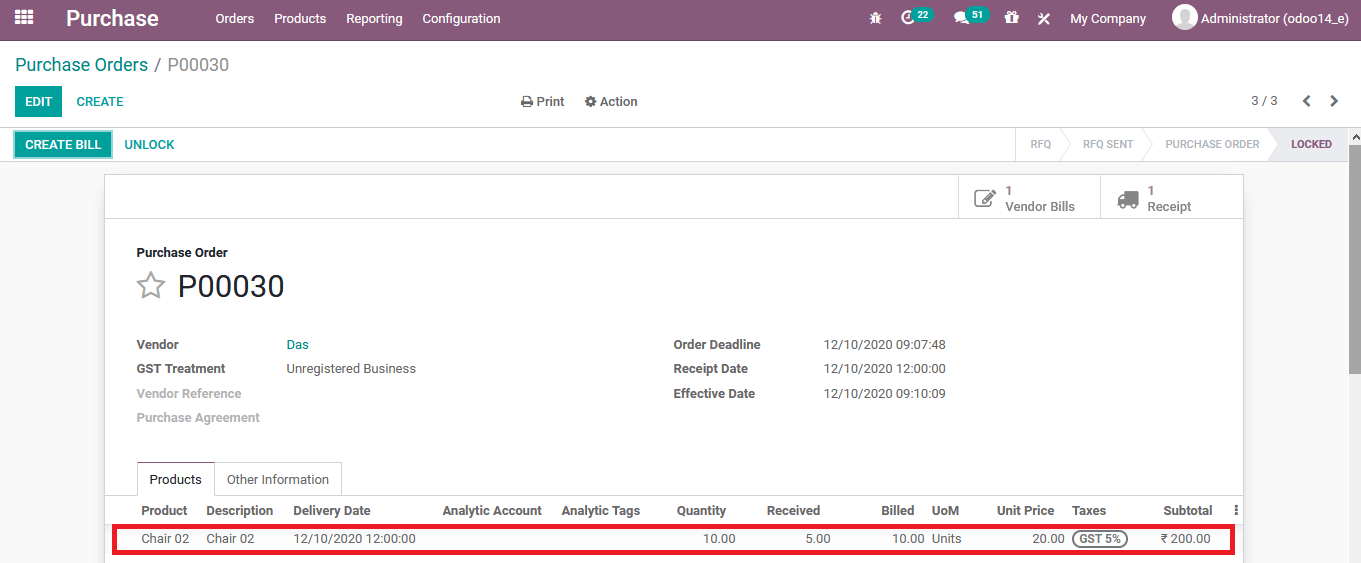Screen dimensions: 1361x563
Task: Click the Analytic Tags column header
Action: click(600, 510)
